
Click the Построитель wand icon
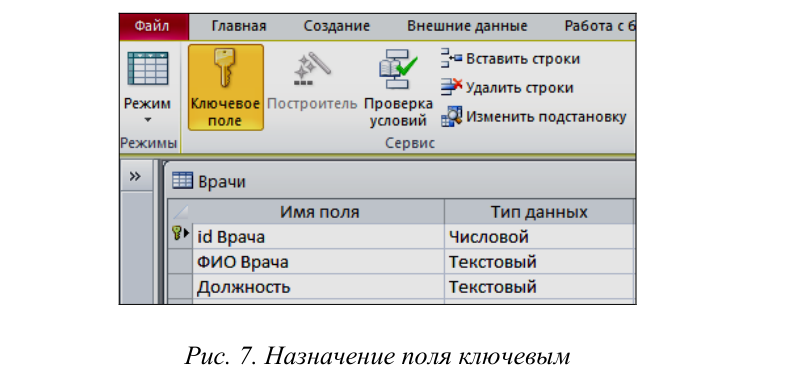(312, 69)
